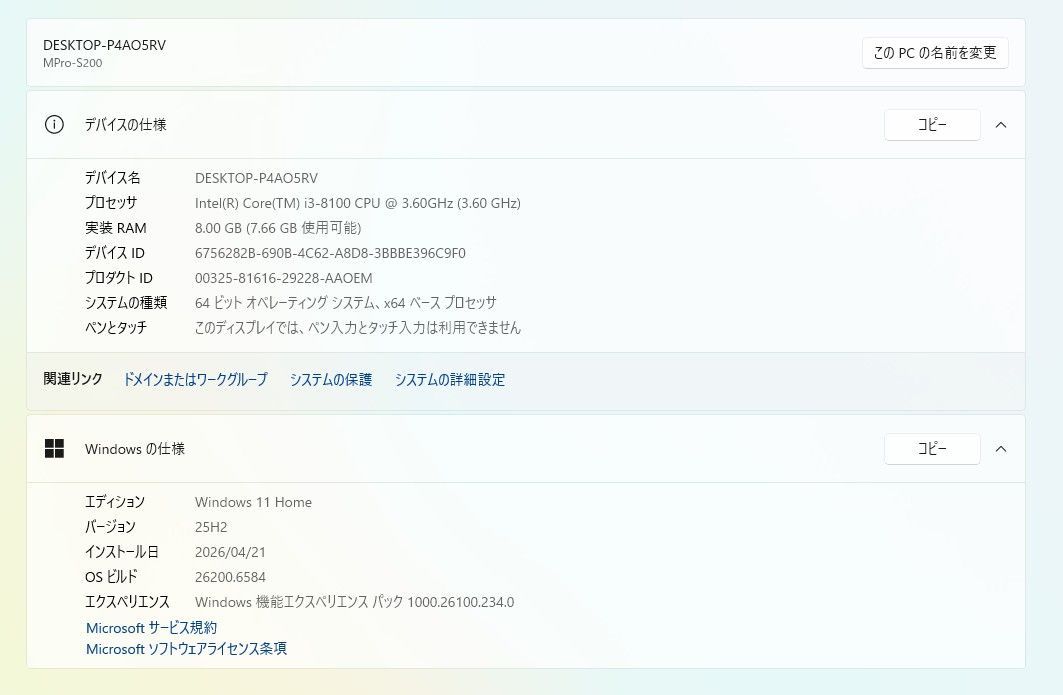The width and height of the screenshot is (1063, 695).
Task: Click the インストール日 label
Action: coord(122,553)
